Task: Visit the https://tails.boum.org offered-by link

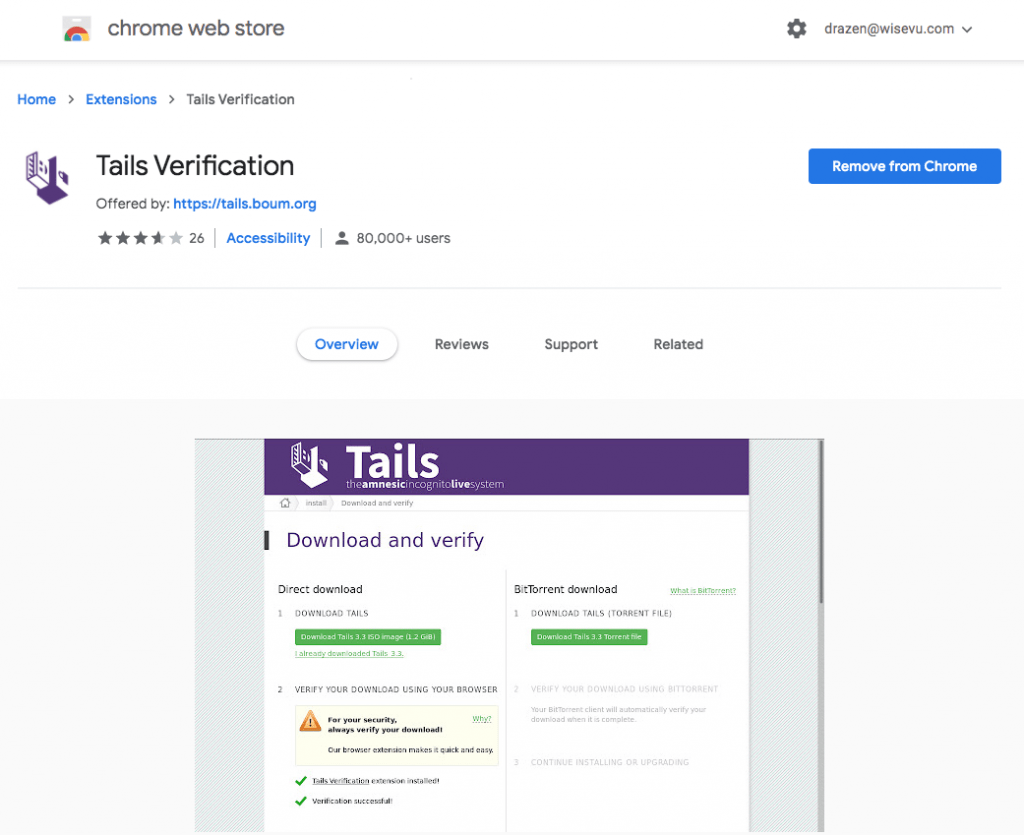Action: tap(244, 204)
